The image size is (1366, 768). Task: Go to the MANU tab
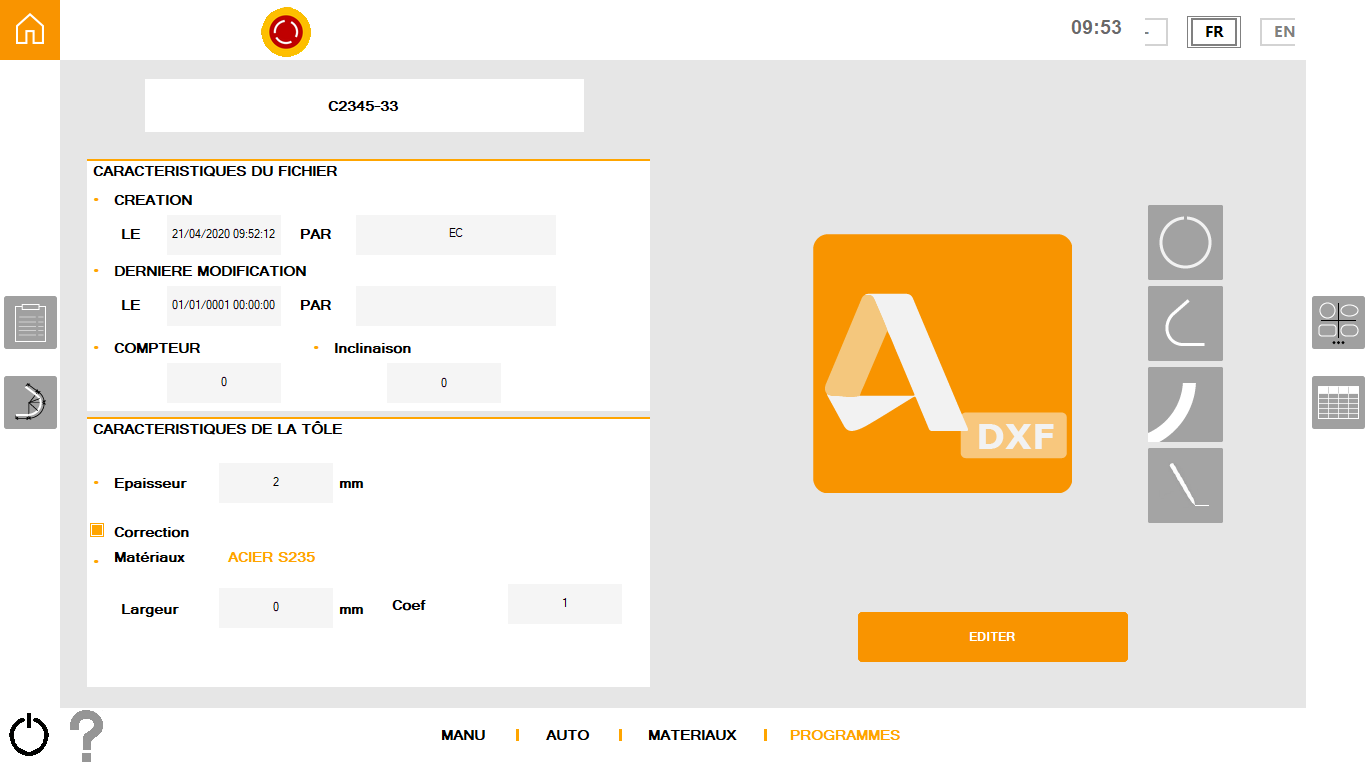pos(463,735)
